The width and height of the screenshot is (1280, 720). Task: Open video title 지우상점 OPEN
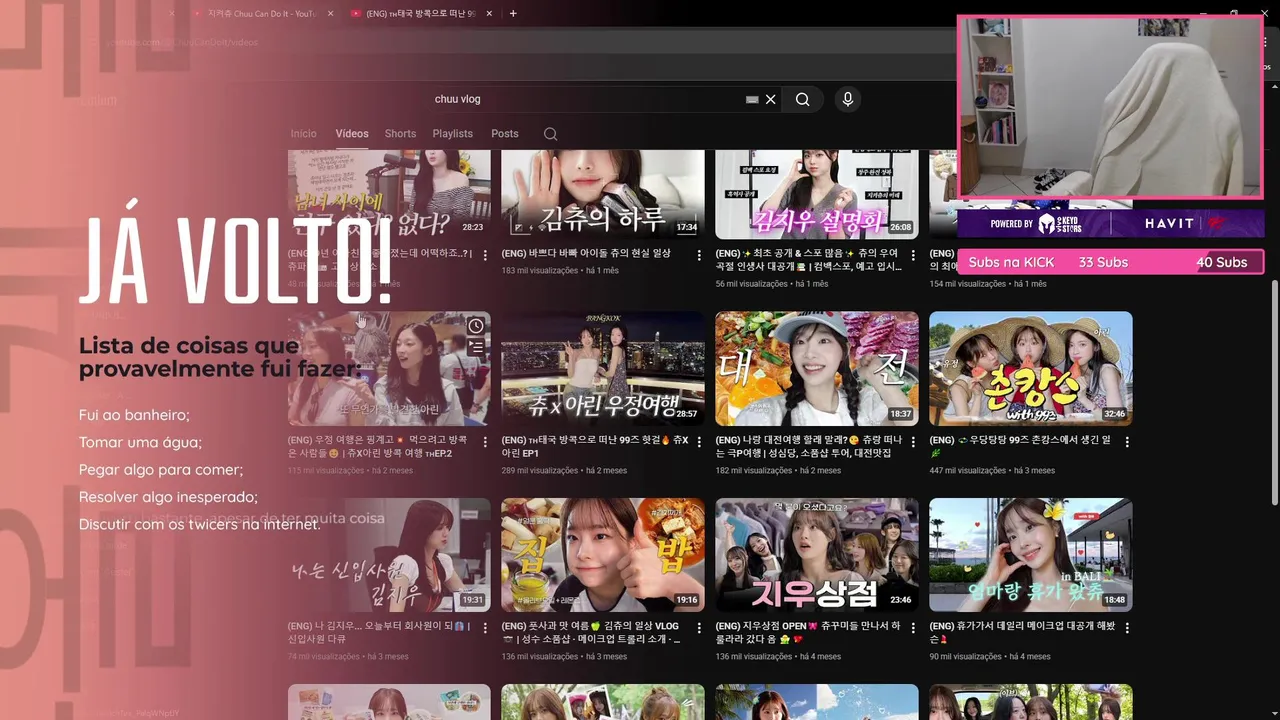[x=808, y=632]
